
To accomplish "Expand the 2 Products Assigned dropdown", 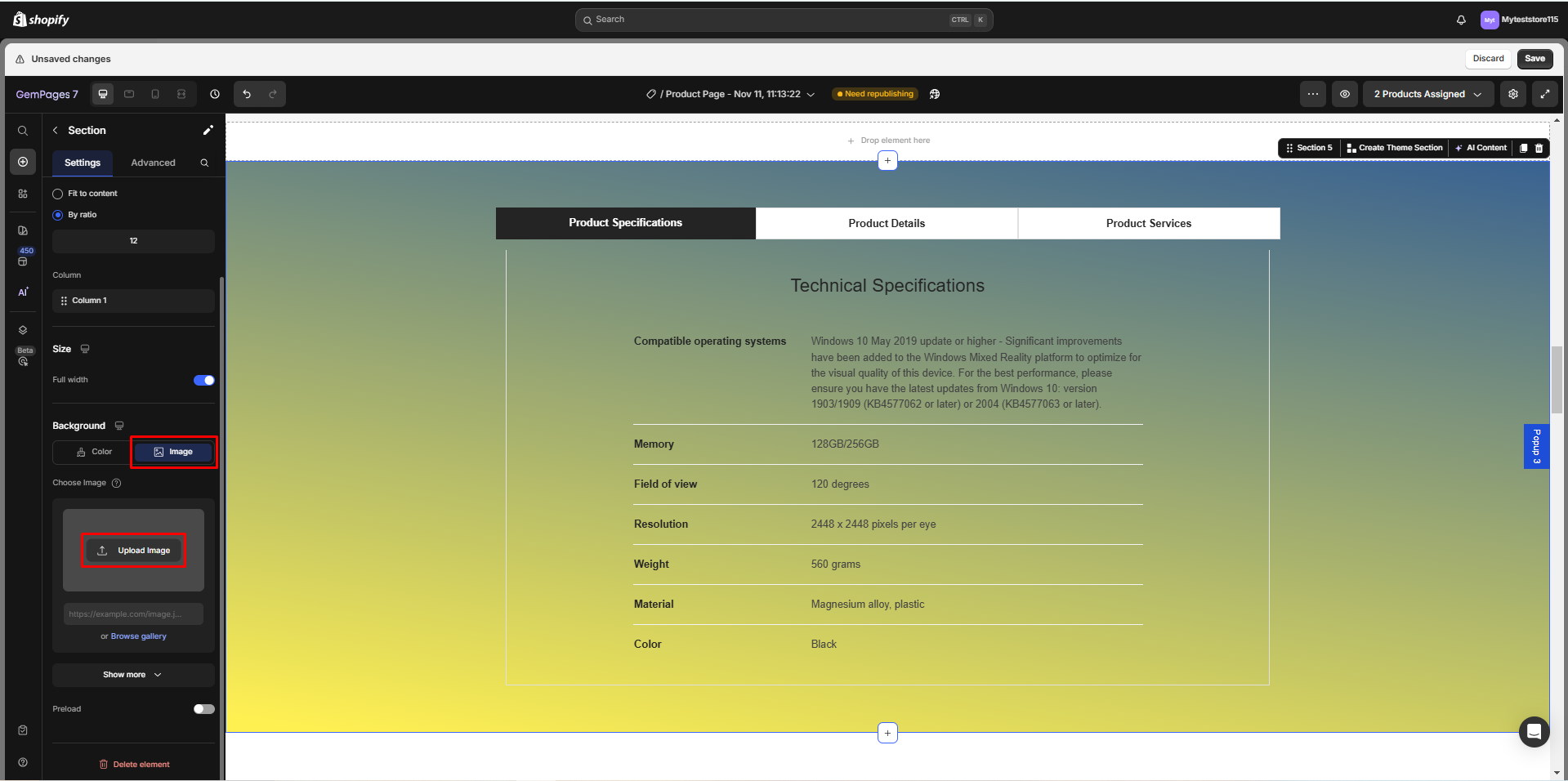I will tap(1427, 94).
